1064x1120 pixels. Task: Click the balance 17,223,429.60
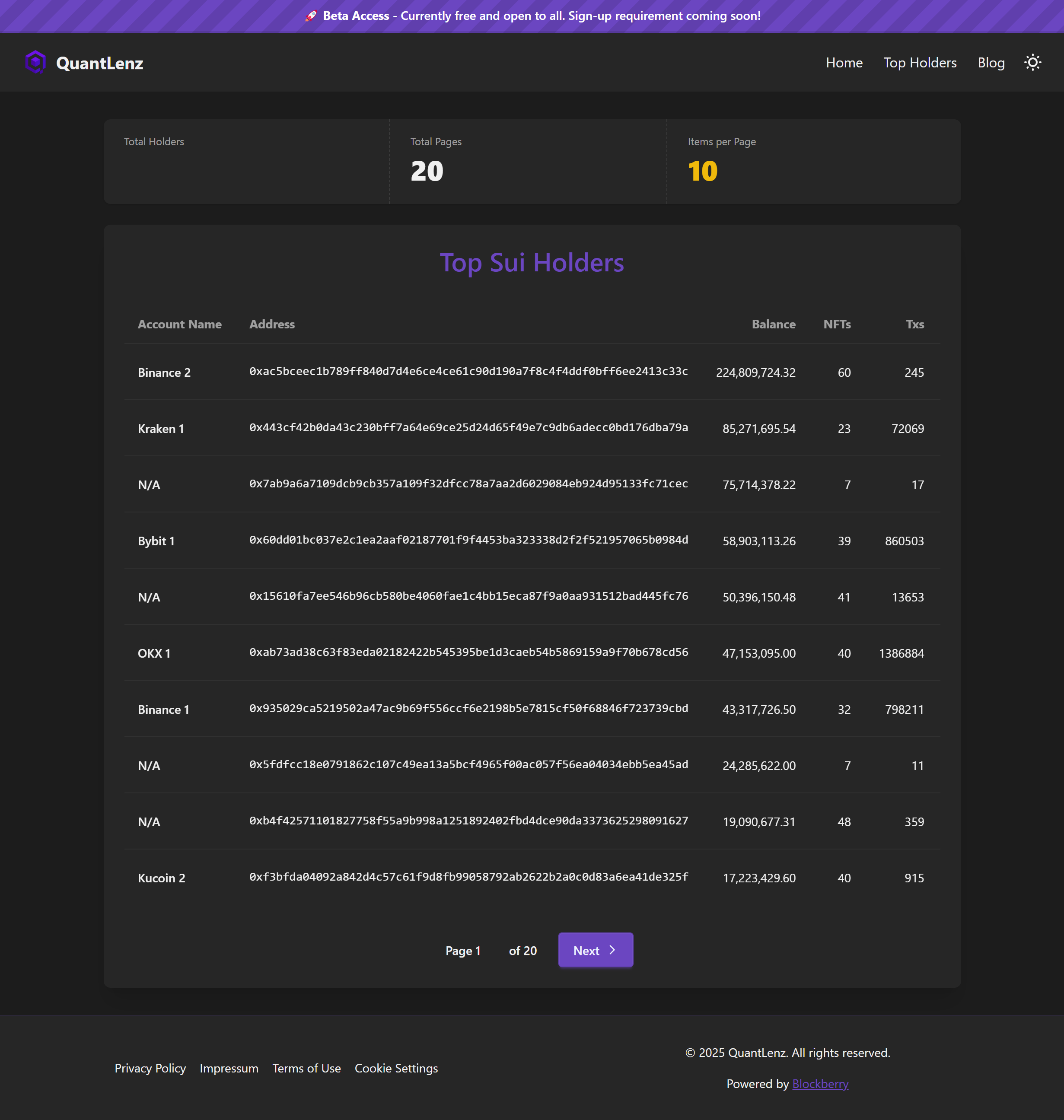[759, 878]
